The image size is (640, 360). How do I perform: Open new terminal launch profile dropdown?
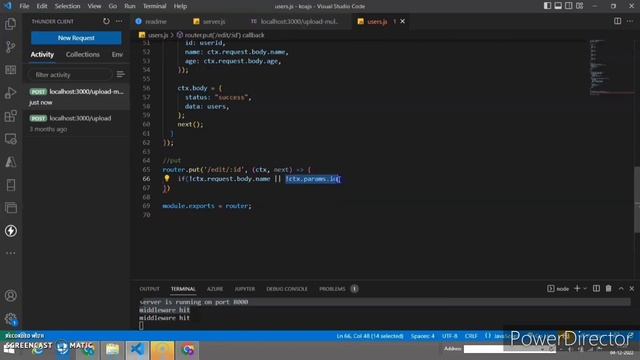pos(585,289)
